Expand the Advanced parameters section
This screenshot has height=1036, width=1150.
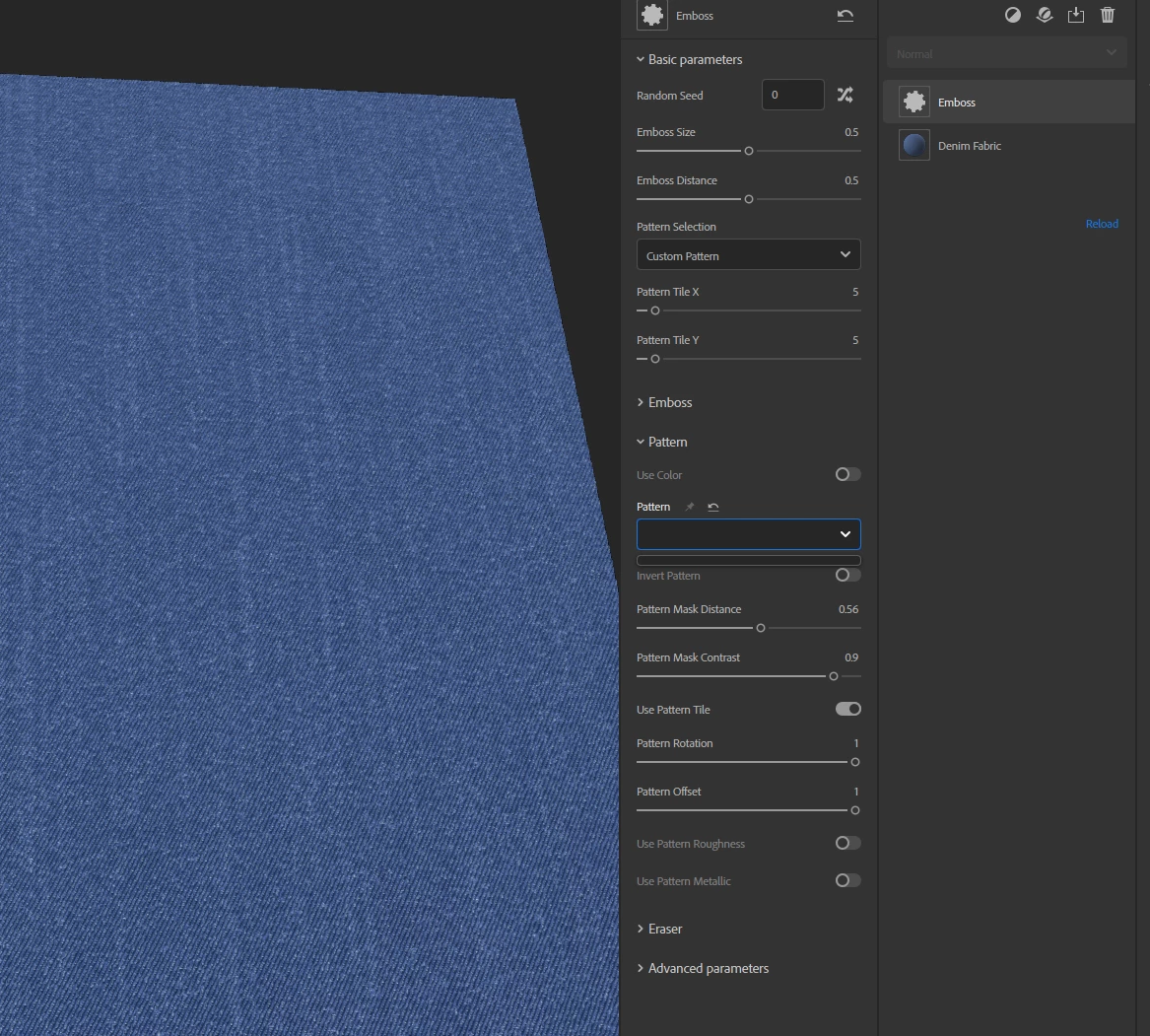click(702, 969)
